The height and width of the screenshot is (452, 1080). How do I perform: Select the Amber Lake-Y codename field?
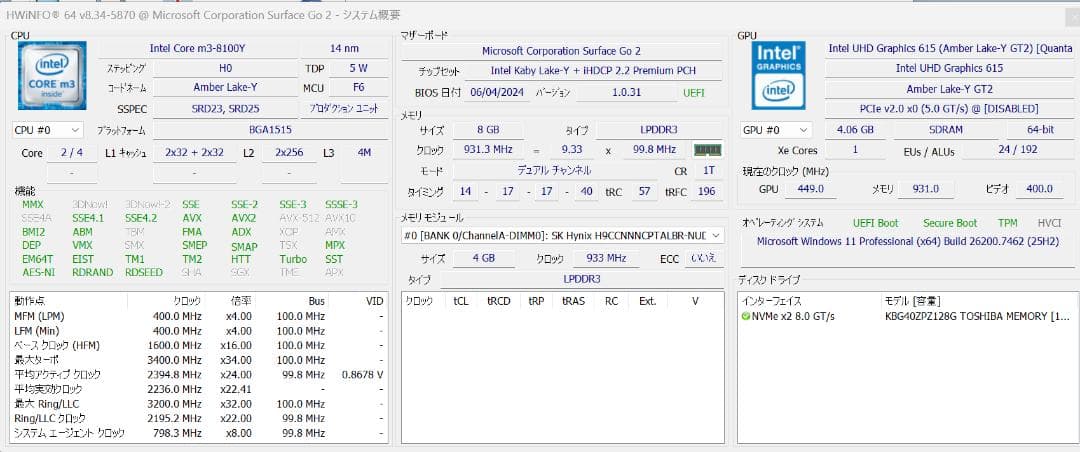click(x=225, y=88)
